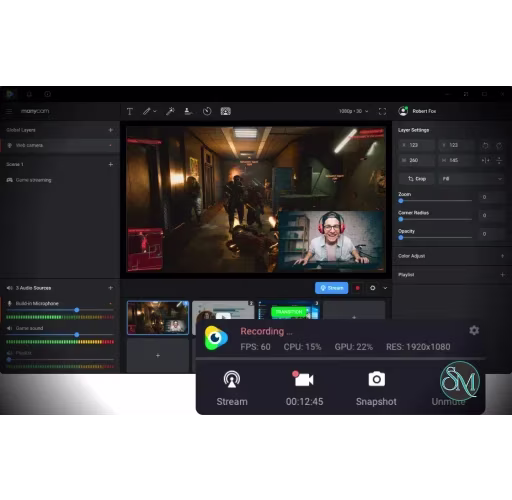Select the Web camera layer
Image resolution: width=512 pixels, height=500 pixels.
tap(60, 145)
